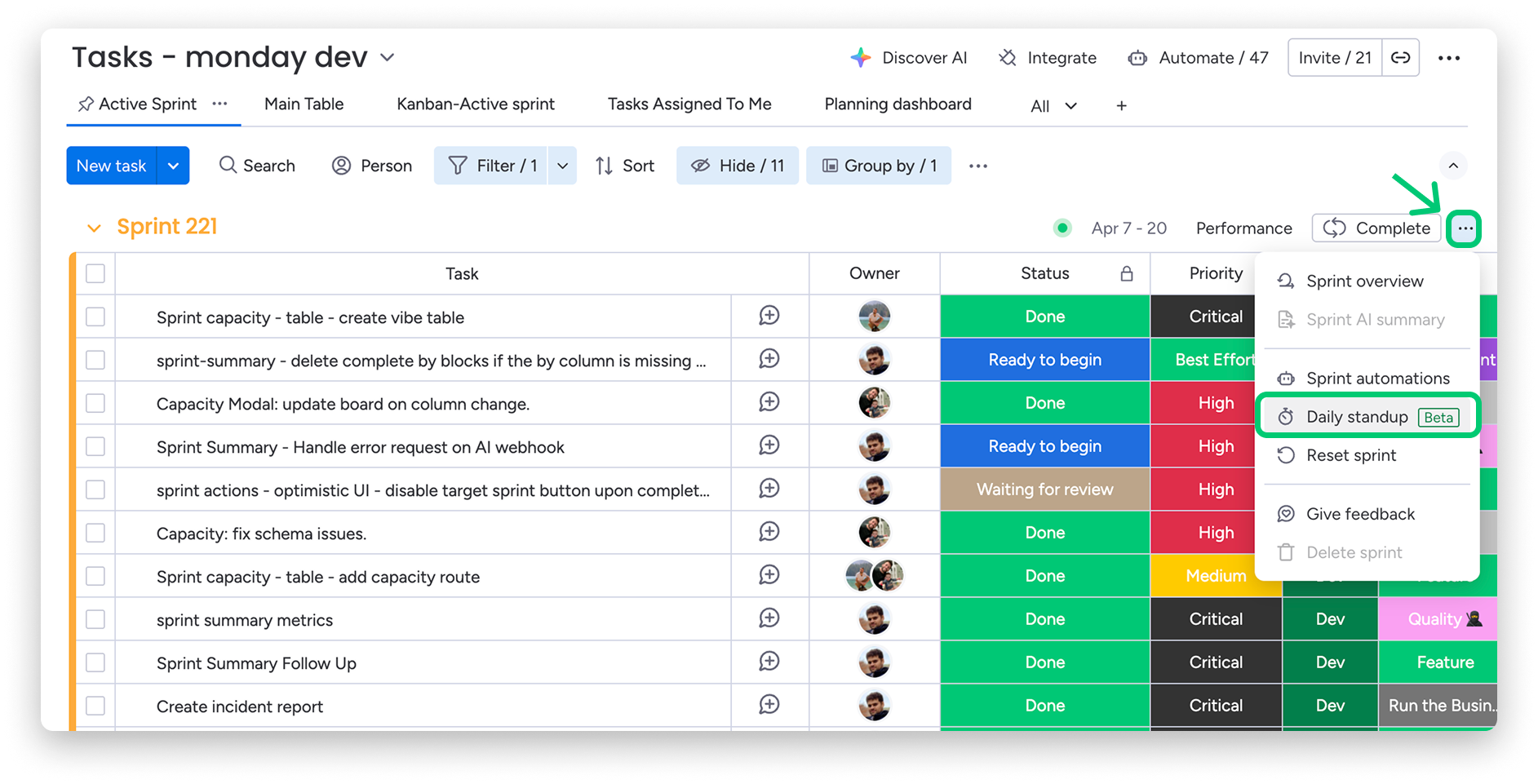The width and height of the screenshot is (1538, 784).
Task: Open Hide / 11 columns menu
Action: pos(738,166)
